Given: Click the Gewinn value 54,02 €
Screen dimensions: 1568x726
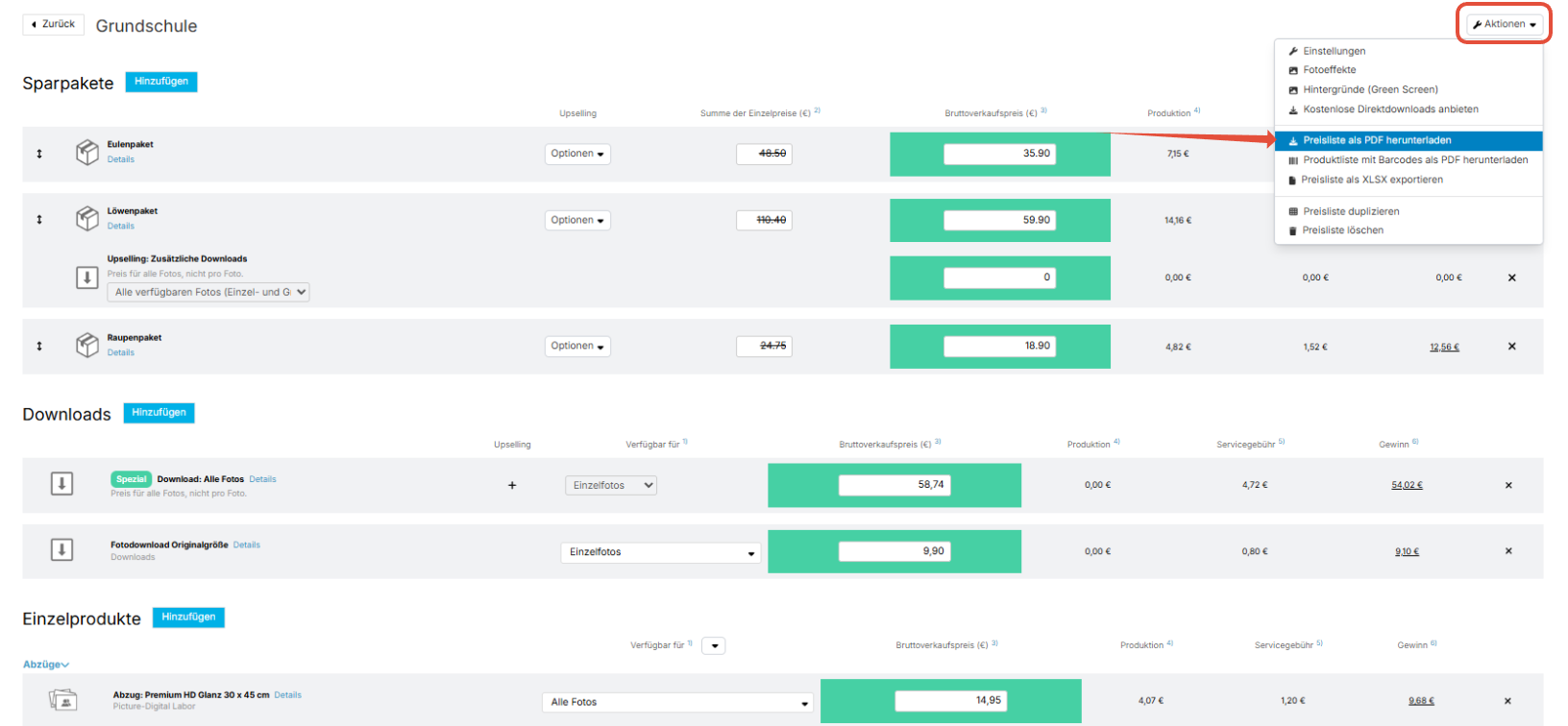Looking at the screenshot, I should click(1407, 485).
